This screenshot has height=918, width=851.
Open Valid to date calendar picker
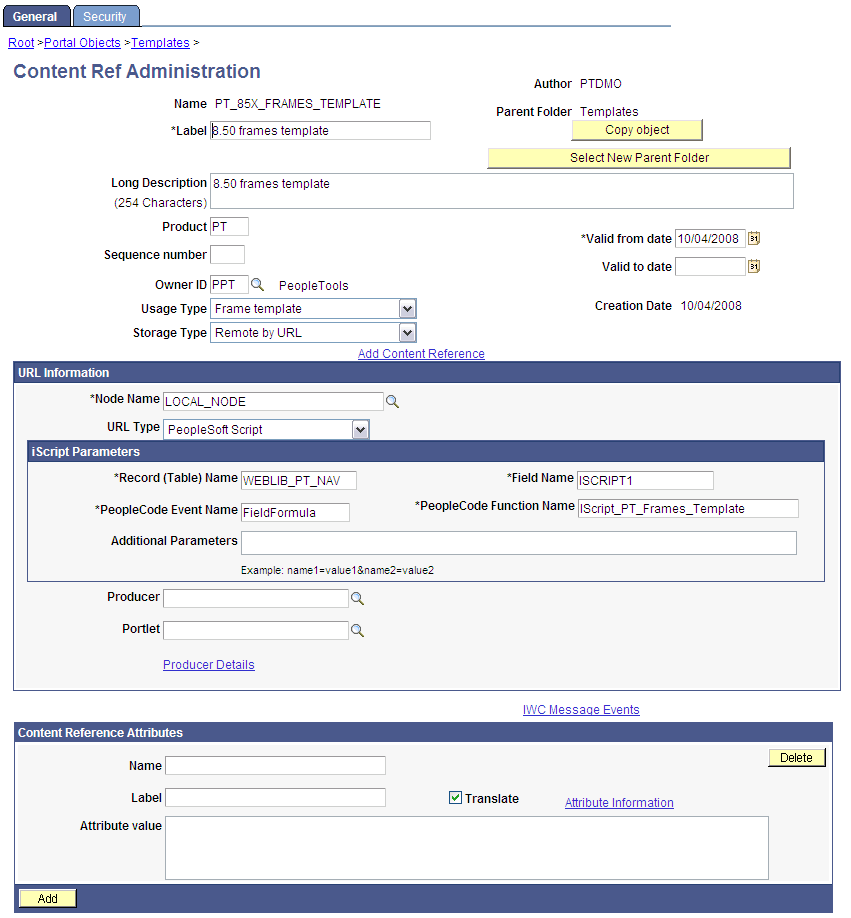click(755, 266)
